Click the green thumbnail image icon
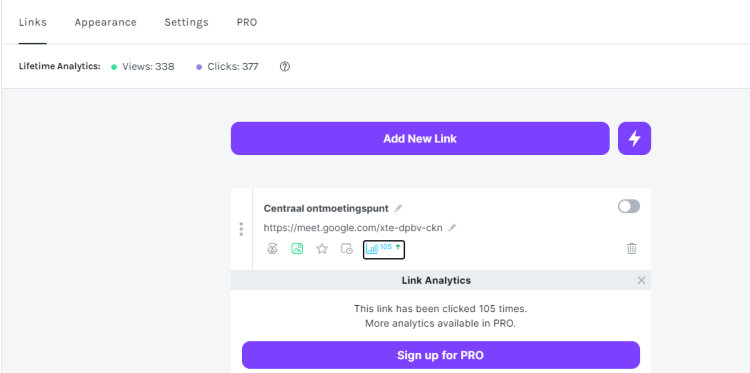This screenshot has height=373, width=750. [297, 249]
